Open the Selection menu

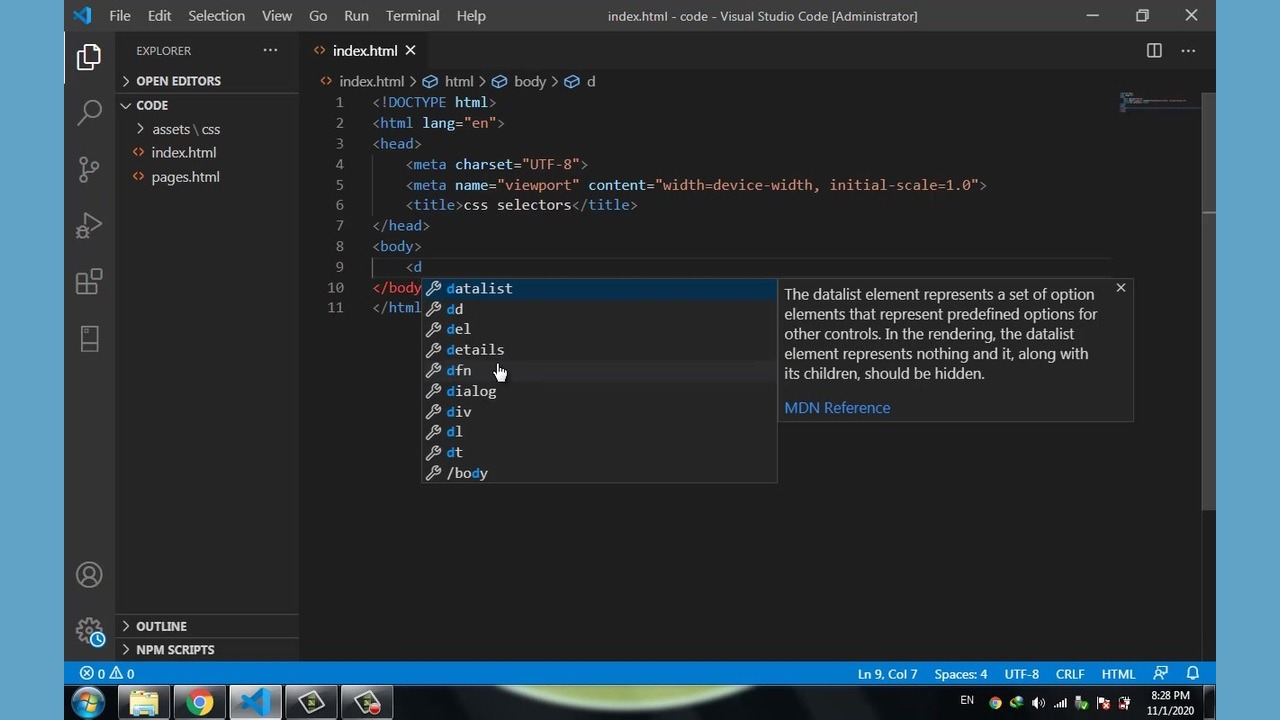pos(216,16)
